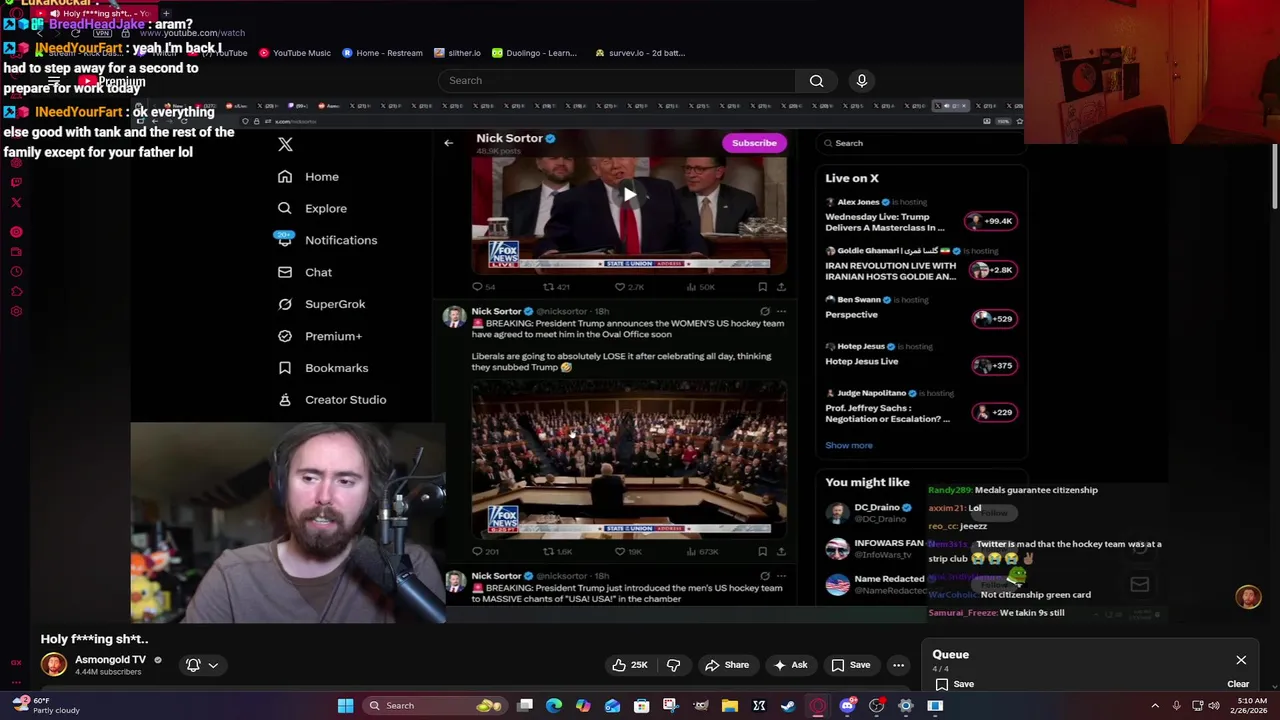Screen dimensions: 1280x720
Task: Open the survev.io bookmark
Action: pos(640,53)
